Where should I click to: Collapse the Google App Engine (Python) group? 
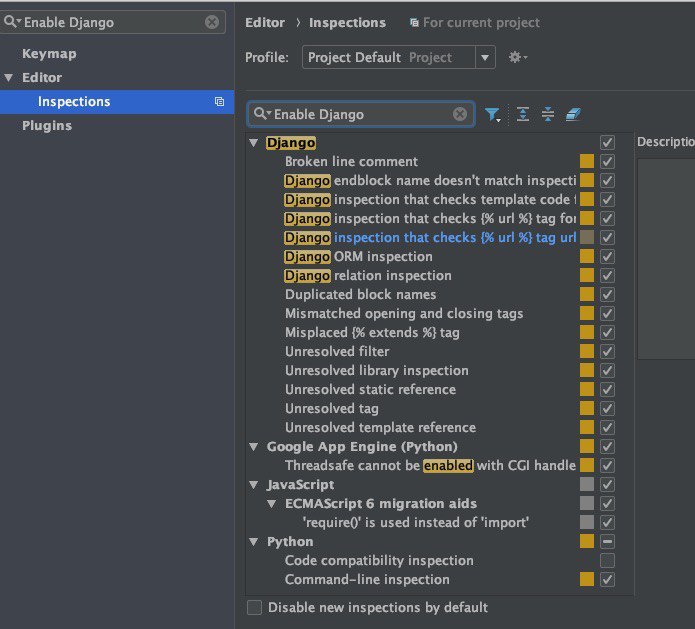[254, 446]
